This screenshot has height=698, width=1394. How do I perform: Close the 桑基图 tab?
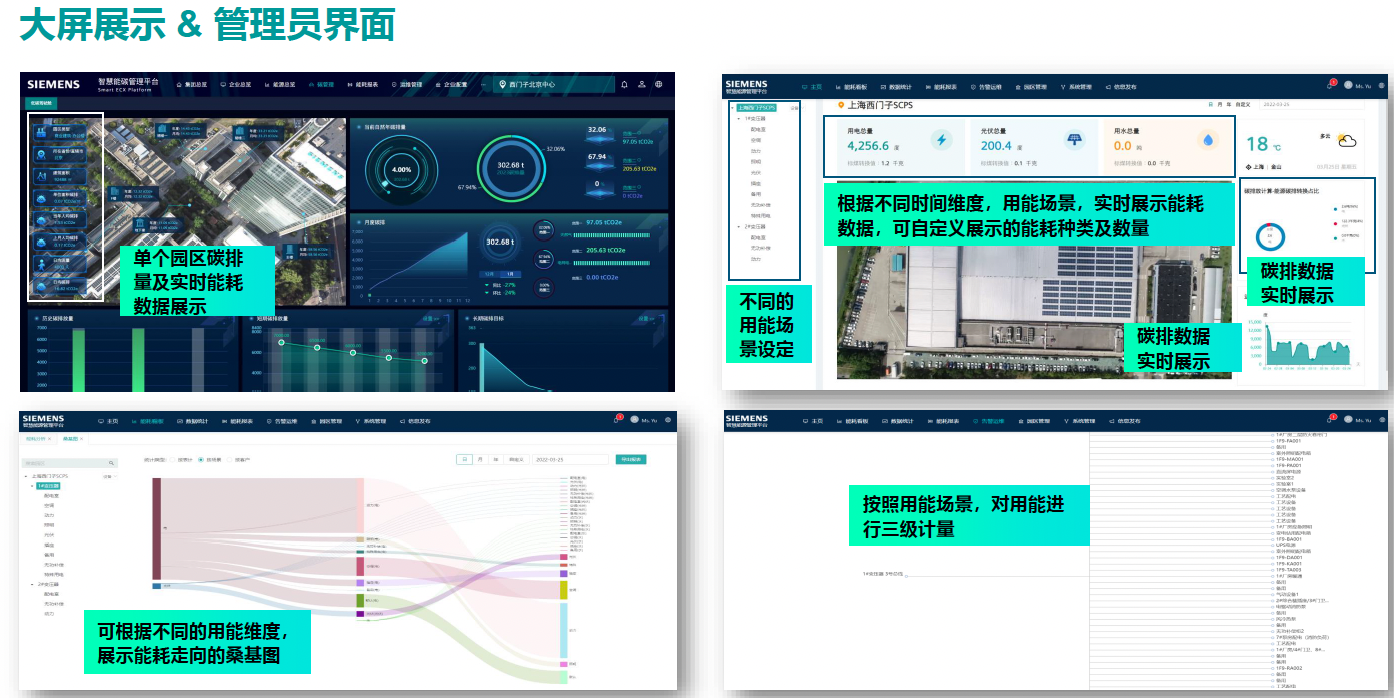point(82,439)
